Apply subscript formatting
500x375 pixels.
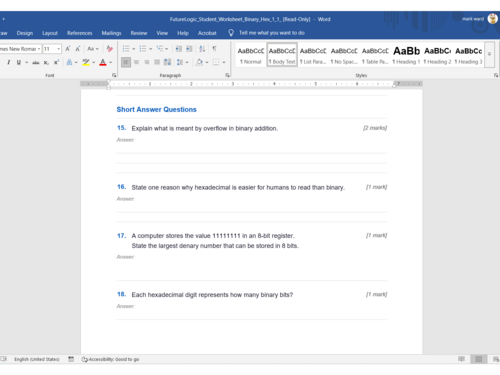click(46, 62)
